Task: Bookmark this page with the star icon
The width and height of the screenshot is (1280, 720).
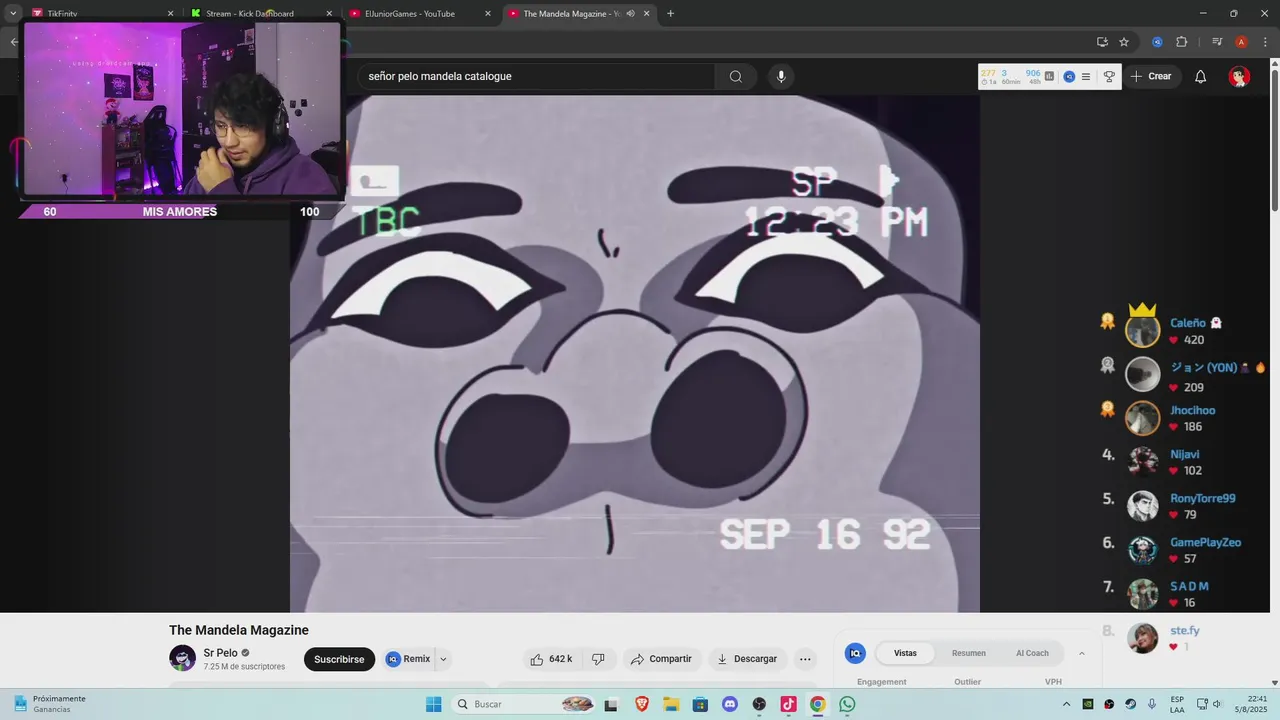Action: [x=1124, y=42]
